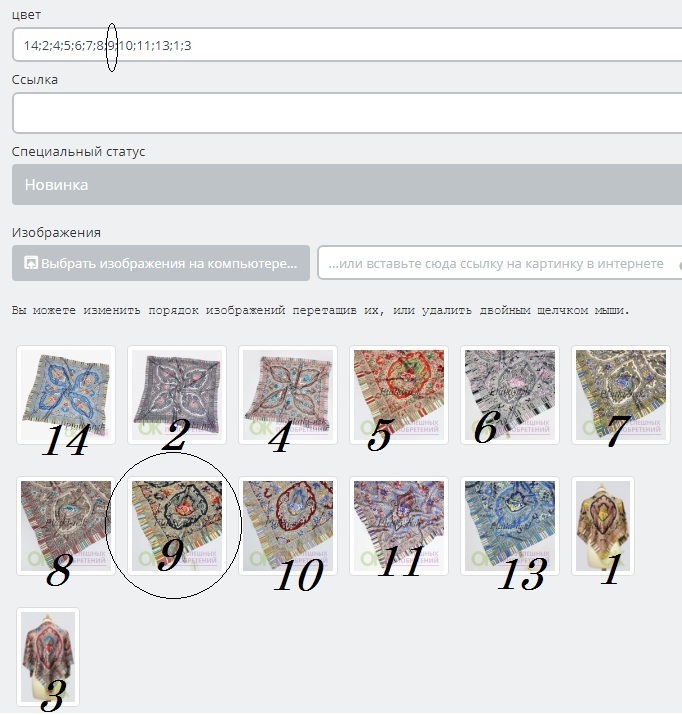Select pink scarf thumbnail numbered 4
Image resolution: width=682 pixels, height=715 pixels.
288,395
